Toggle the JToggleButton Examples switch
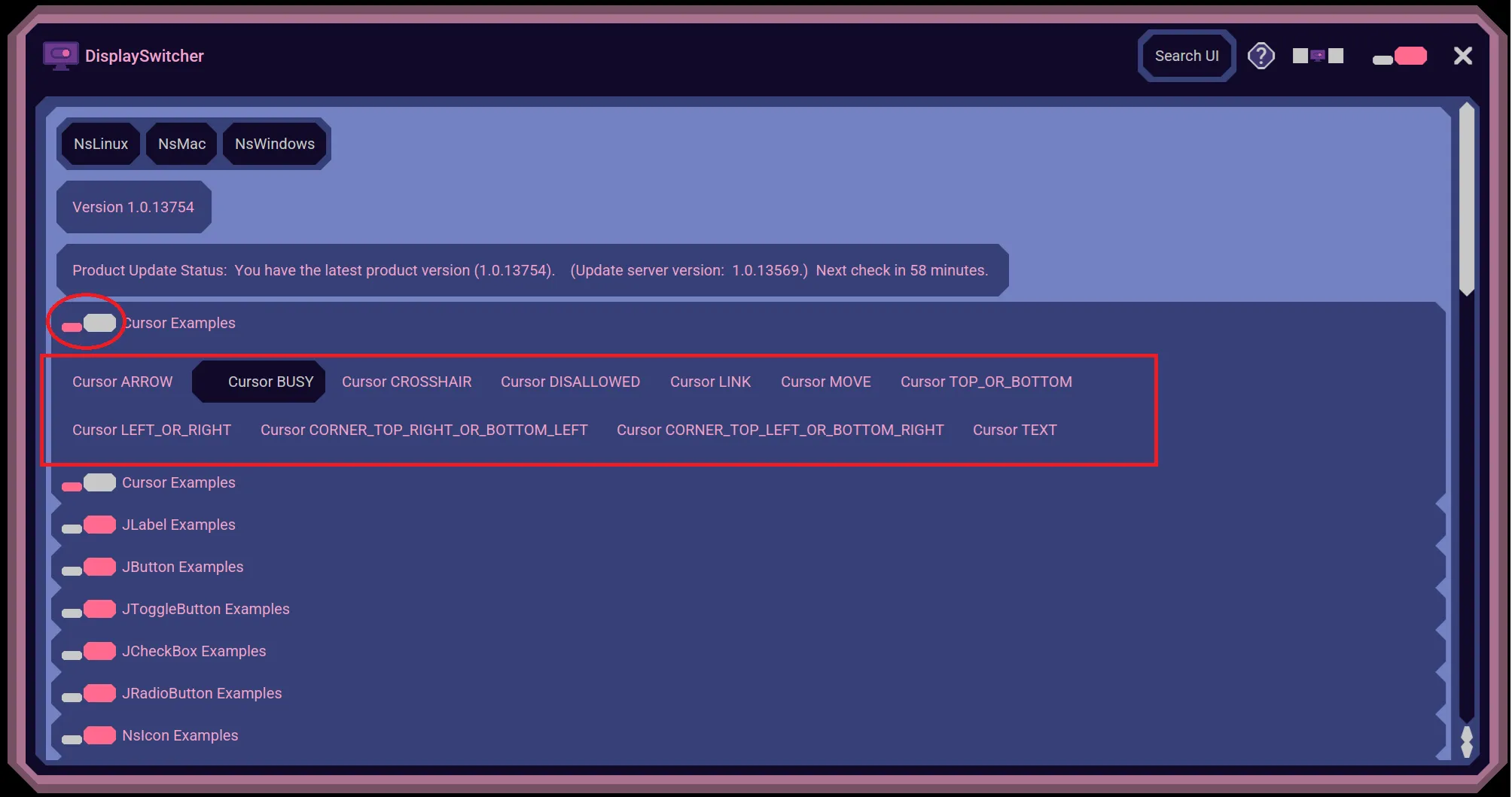This screenshot has width=1512, height=797. [89, 610]
